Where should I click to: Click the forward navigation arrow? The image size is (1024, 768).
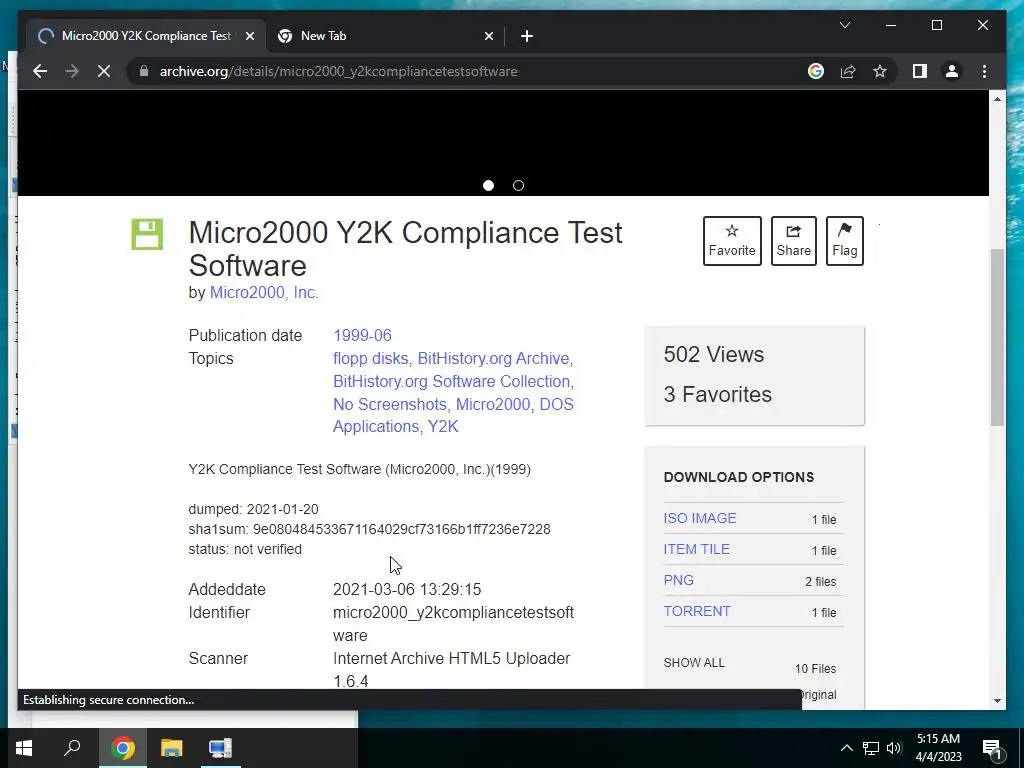72,71
